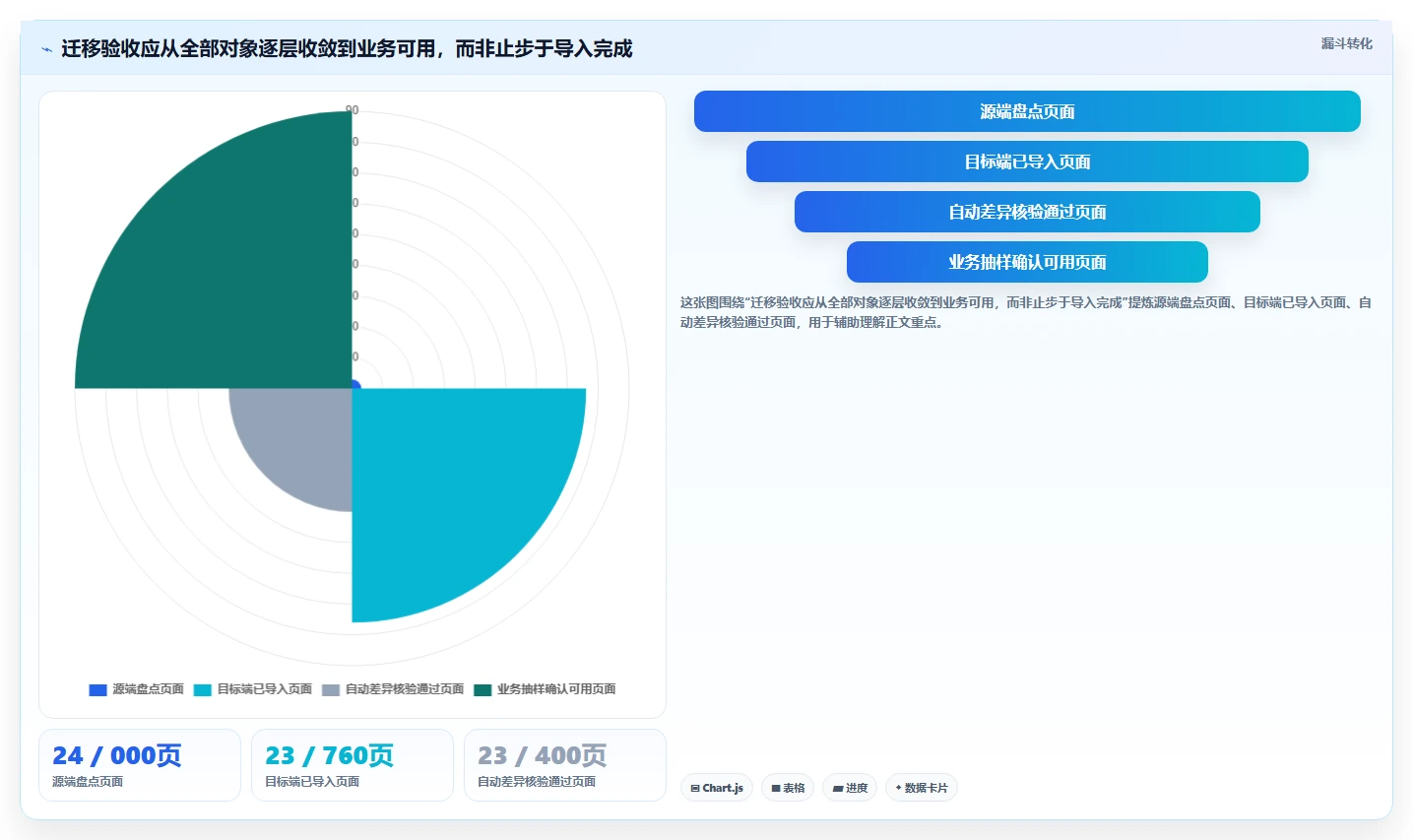
Task: Open the 24 / 000页 data card
Action: tap(140, 765)
